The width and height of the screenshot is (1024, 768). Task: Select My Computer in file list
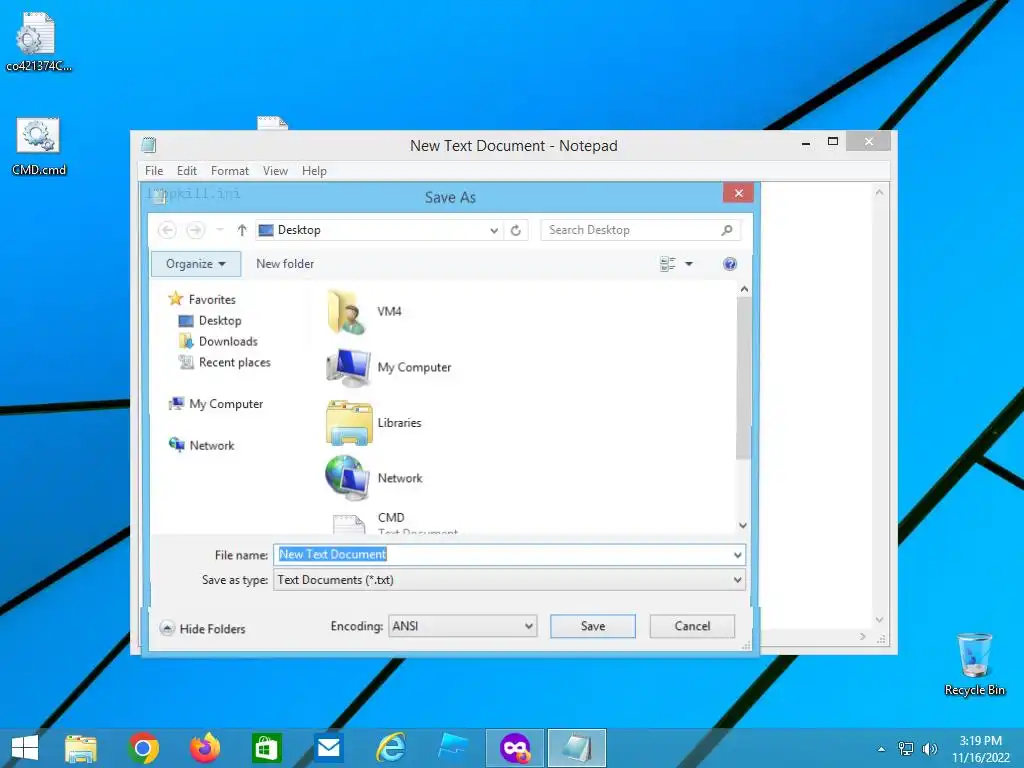click(x=389, y=367)
